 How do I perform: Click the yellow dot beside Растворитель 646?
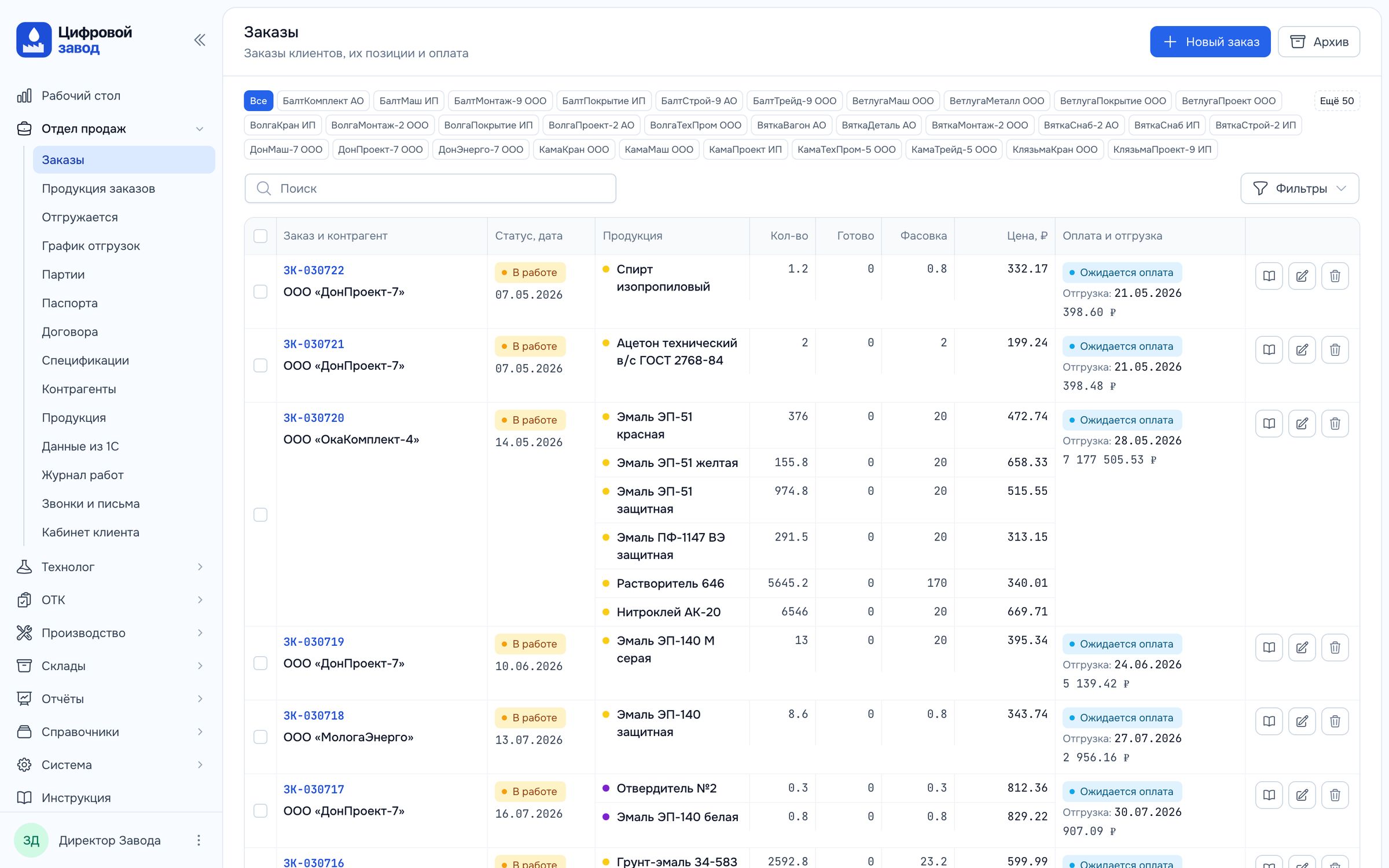coord(606,583)
